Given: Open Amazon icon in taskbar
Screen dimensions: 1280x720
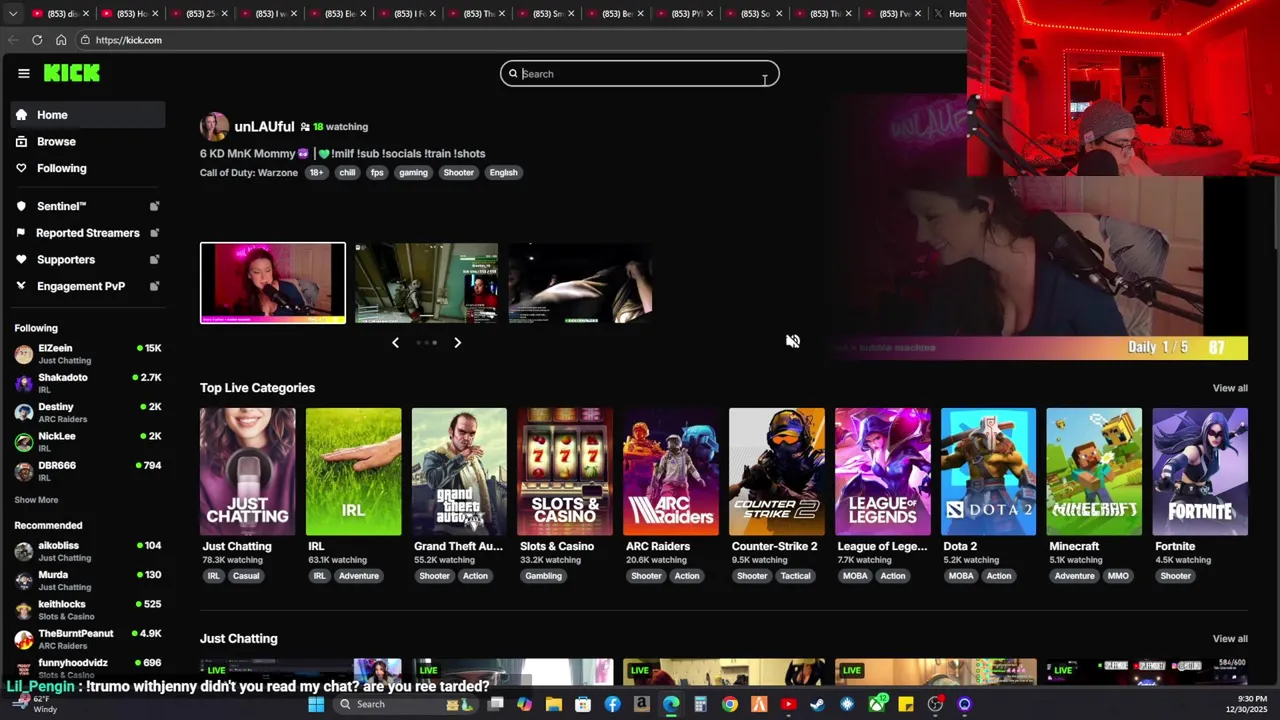Looking at the screenshot, I should click(x=641, y=704).
